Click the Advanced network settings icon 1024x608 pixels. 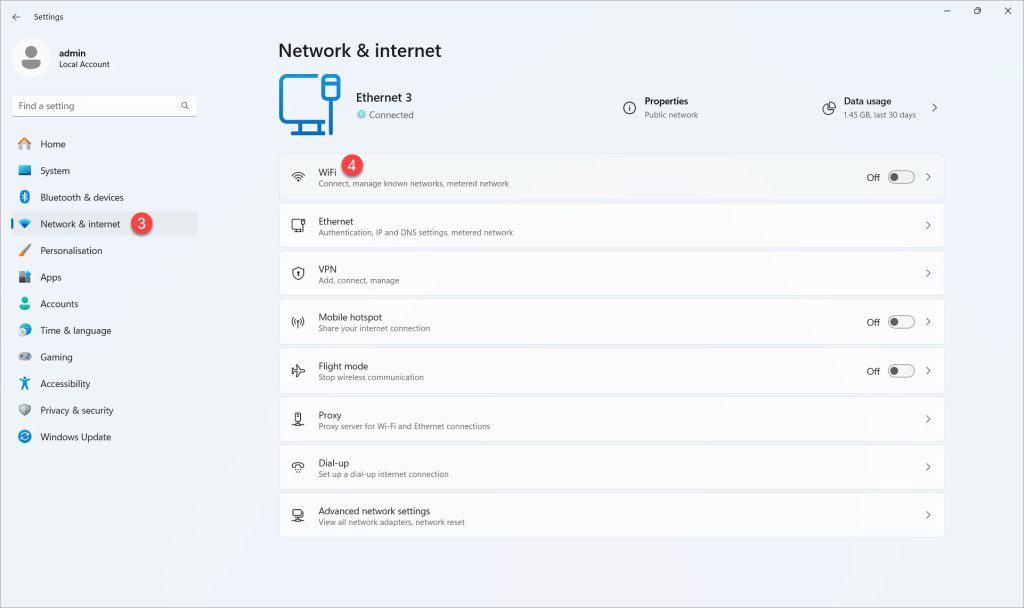297,514
